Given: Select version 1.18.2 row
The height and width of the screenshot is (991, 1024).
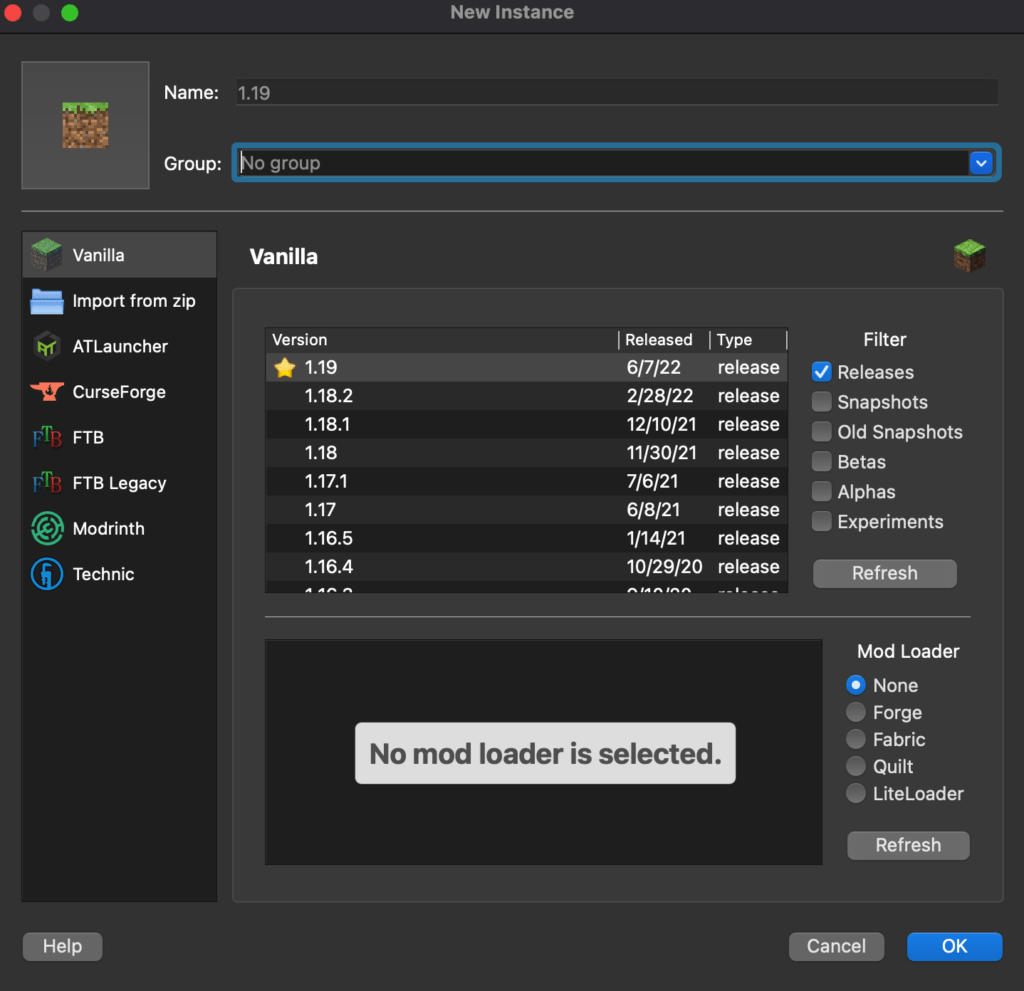Looking at the screenshot, I should click(526, 396).
